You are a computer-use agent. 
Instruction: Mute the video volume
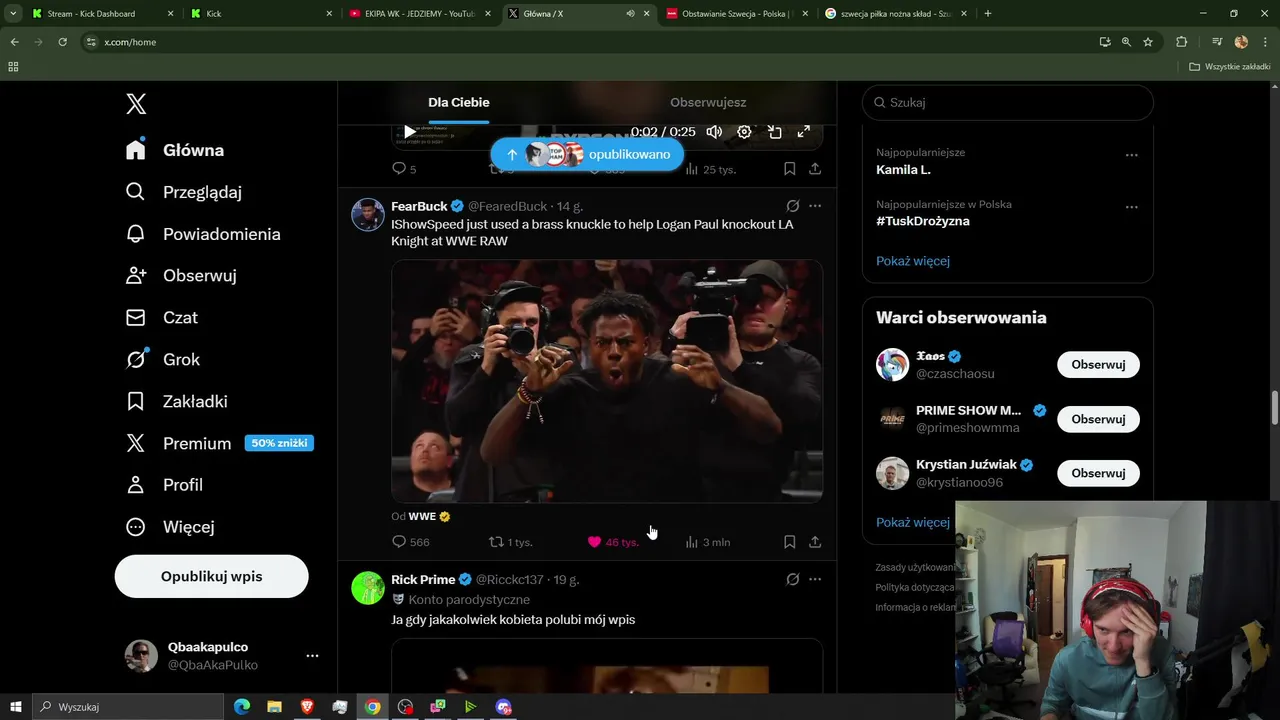[x=714, y=132]
